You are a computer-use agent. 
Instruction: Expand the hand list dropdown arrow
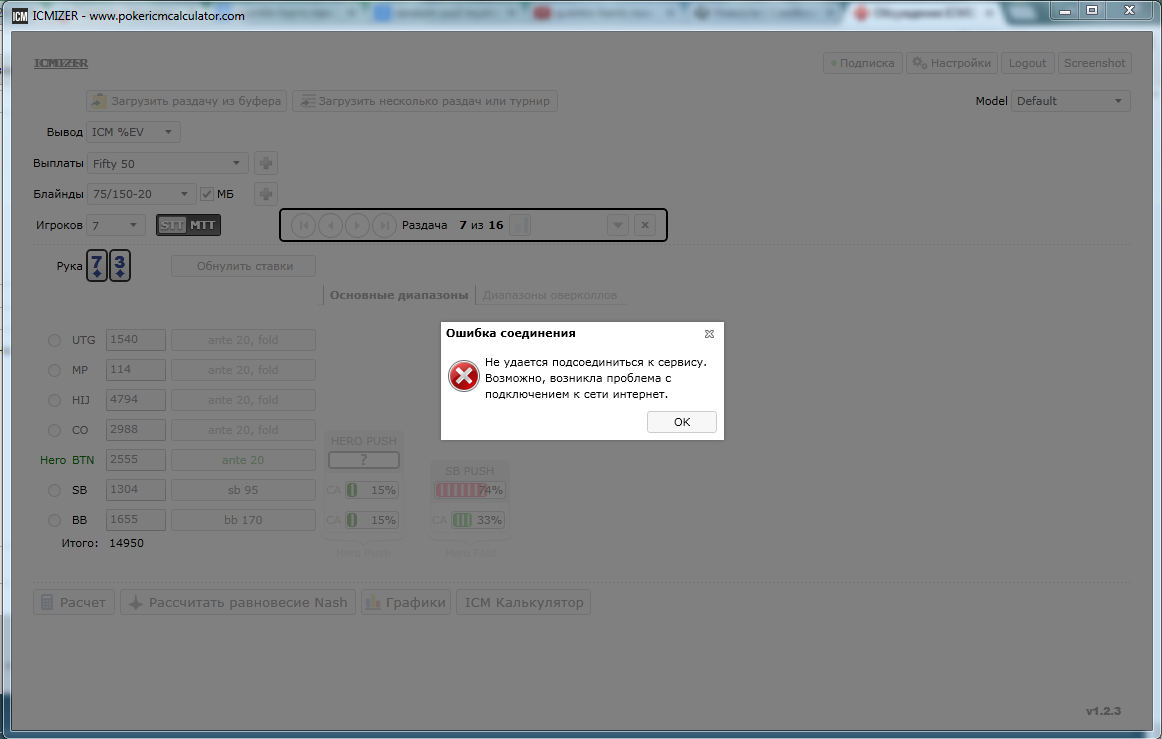[x=617, y=225]
